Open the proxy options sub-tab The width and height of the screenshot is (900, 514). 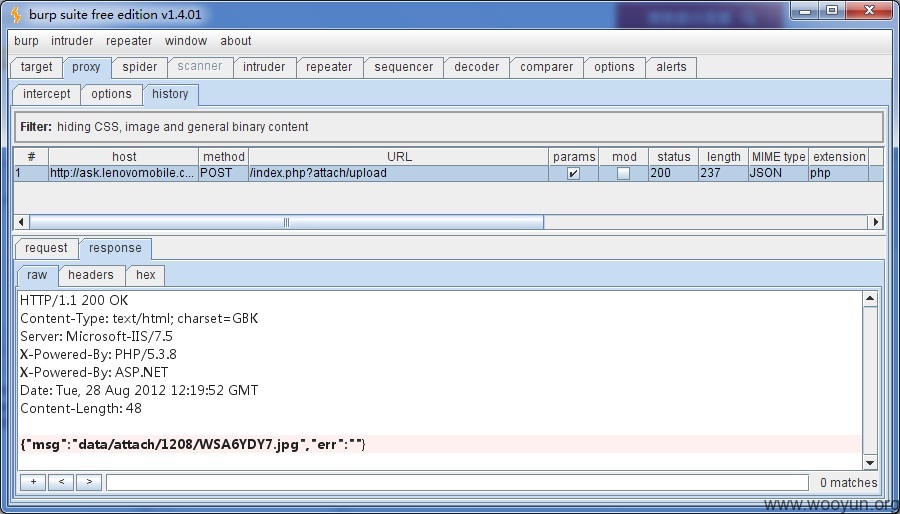tap(111, 94)
